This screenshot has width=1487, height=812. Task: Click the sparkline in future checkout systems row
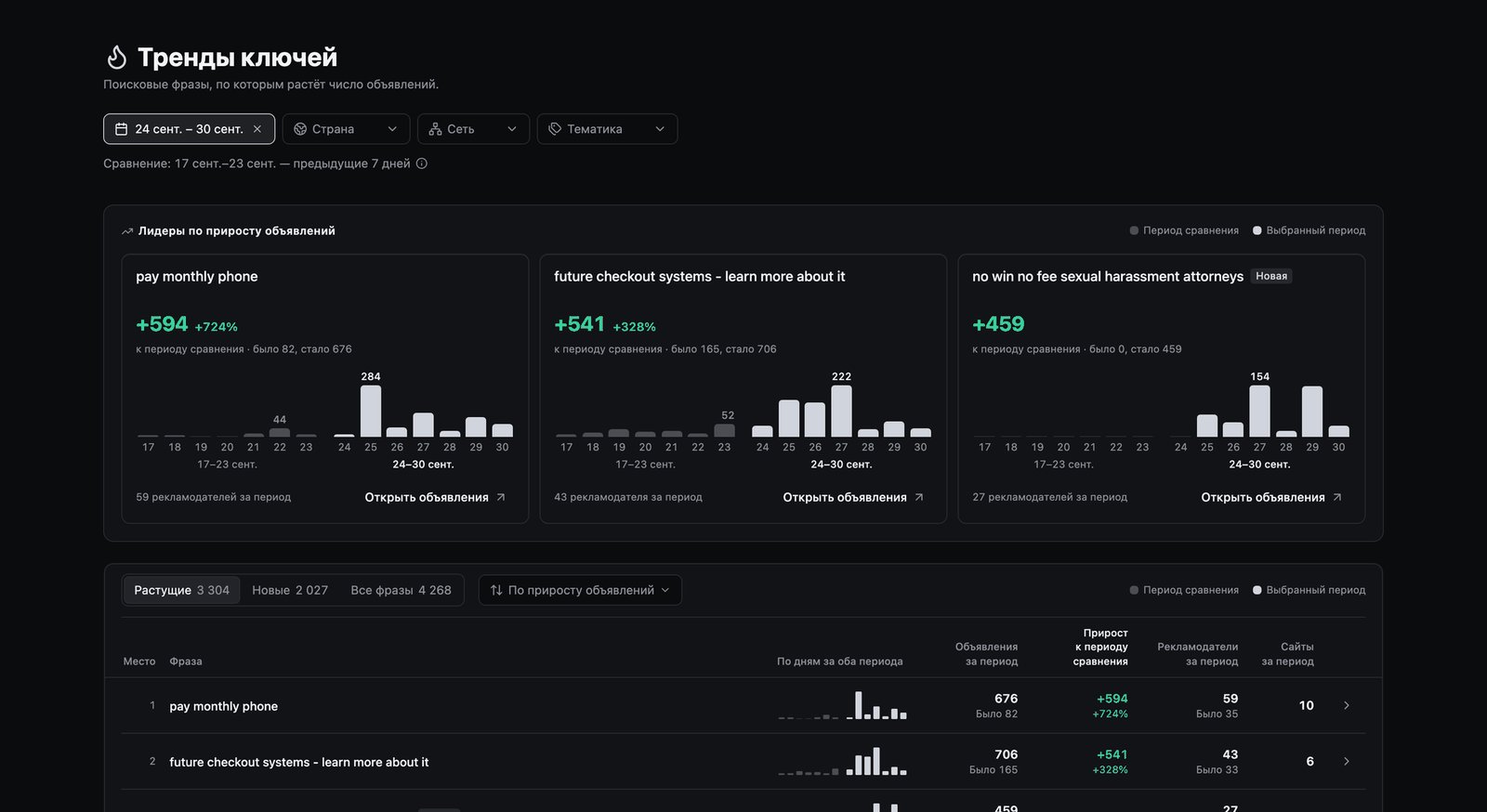(x=842, y=761)
